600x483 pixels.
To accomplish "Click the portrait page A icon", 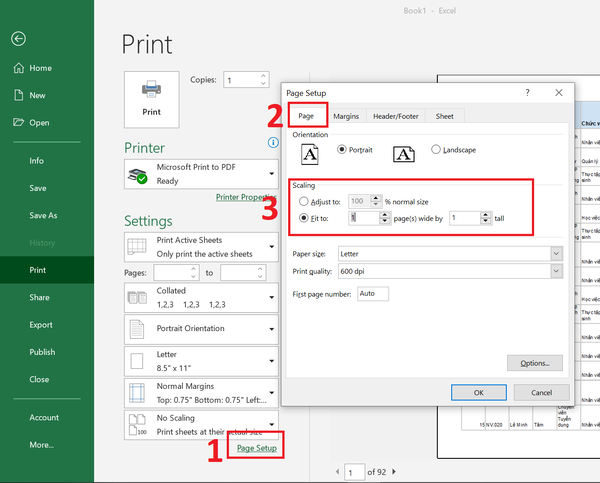I will tap(309, 154).
